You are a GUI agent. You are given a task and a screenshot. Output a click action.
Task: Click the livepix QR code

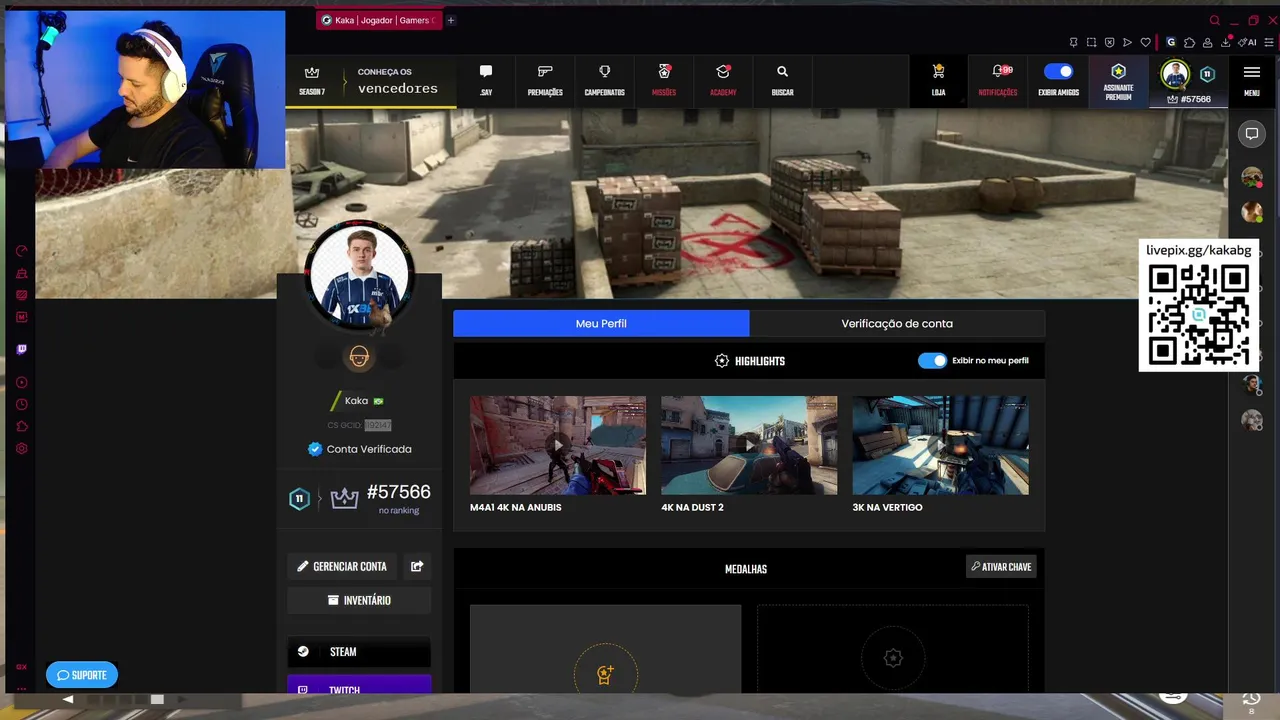click(1198, 316)
